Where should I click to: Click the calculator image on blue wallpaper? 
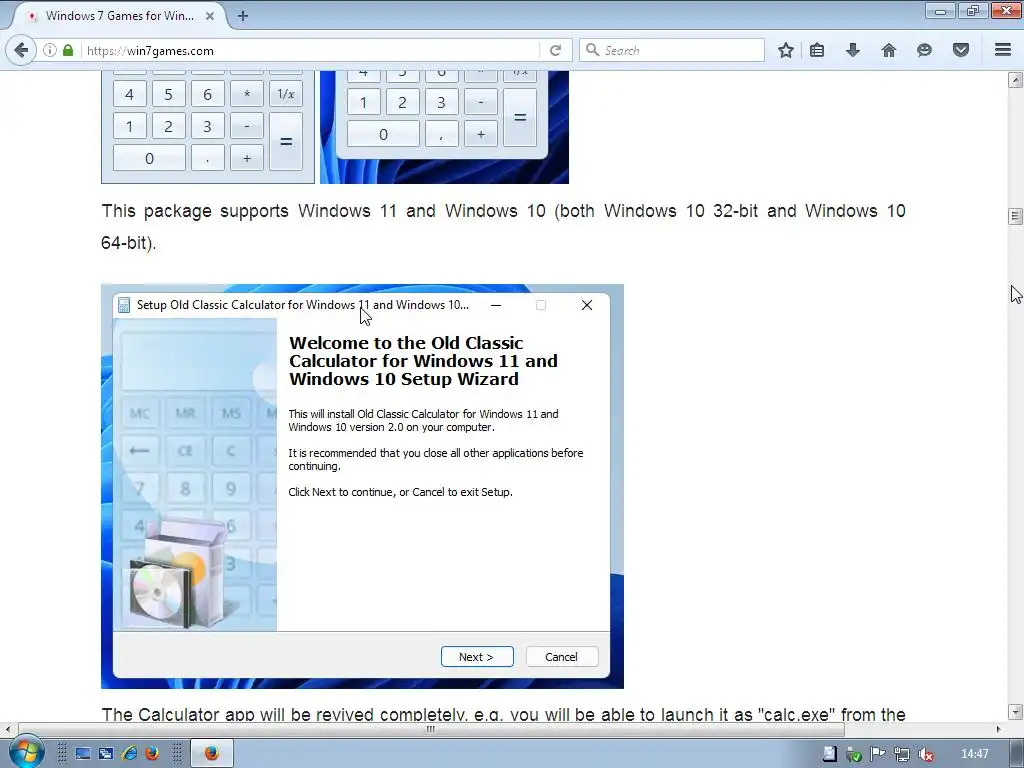pyautogui.click(x=444, y=127)
